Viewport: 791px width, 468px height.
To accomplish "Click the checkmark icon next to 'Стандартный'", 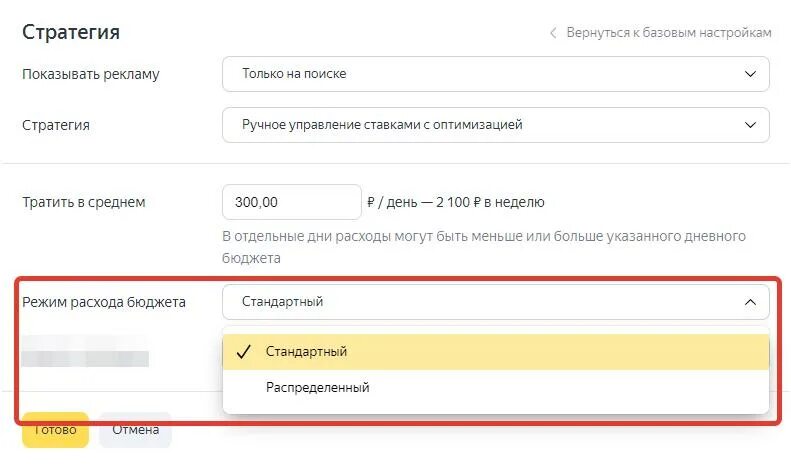I will [244, 352].
